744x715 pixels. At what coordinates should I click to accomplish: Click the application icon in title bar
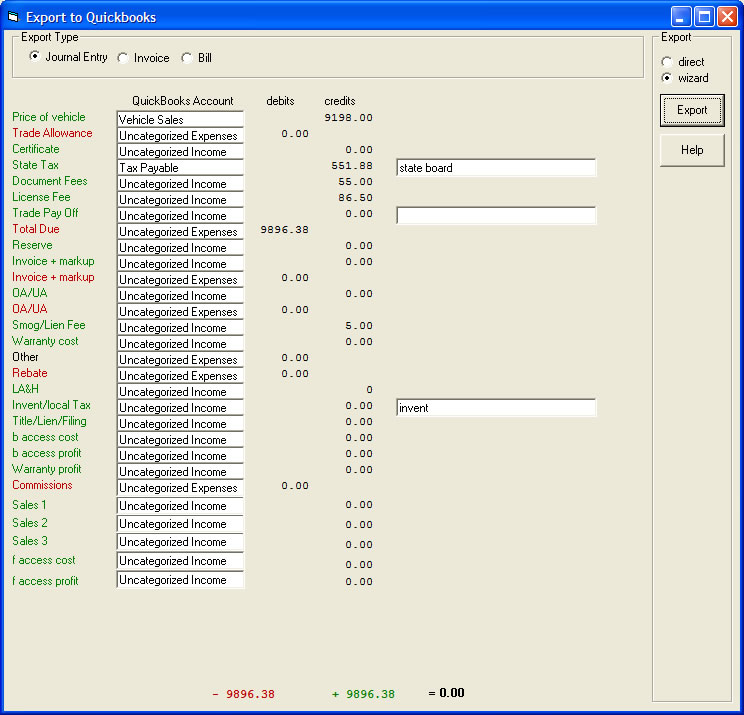13,17
